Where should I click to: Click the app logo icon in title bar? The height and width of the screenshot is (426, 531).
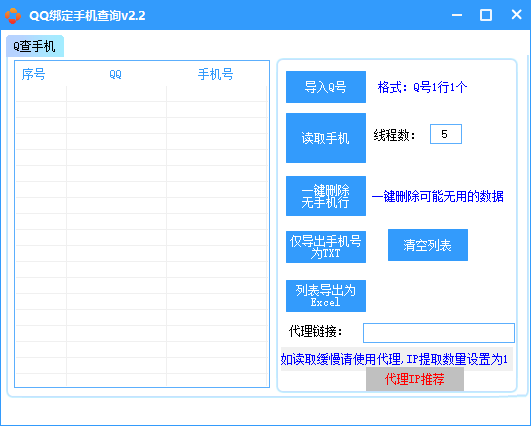coord(13,16)
